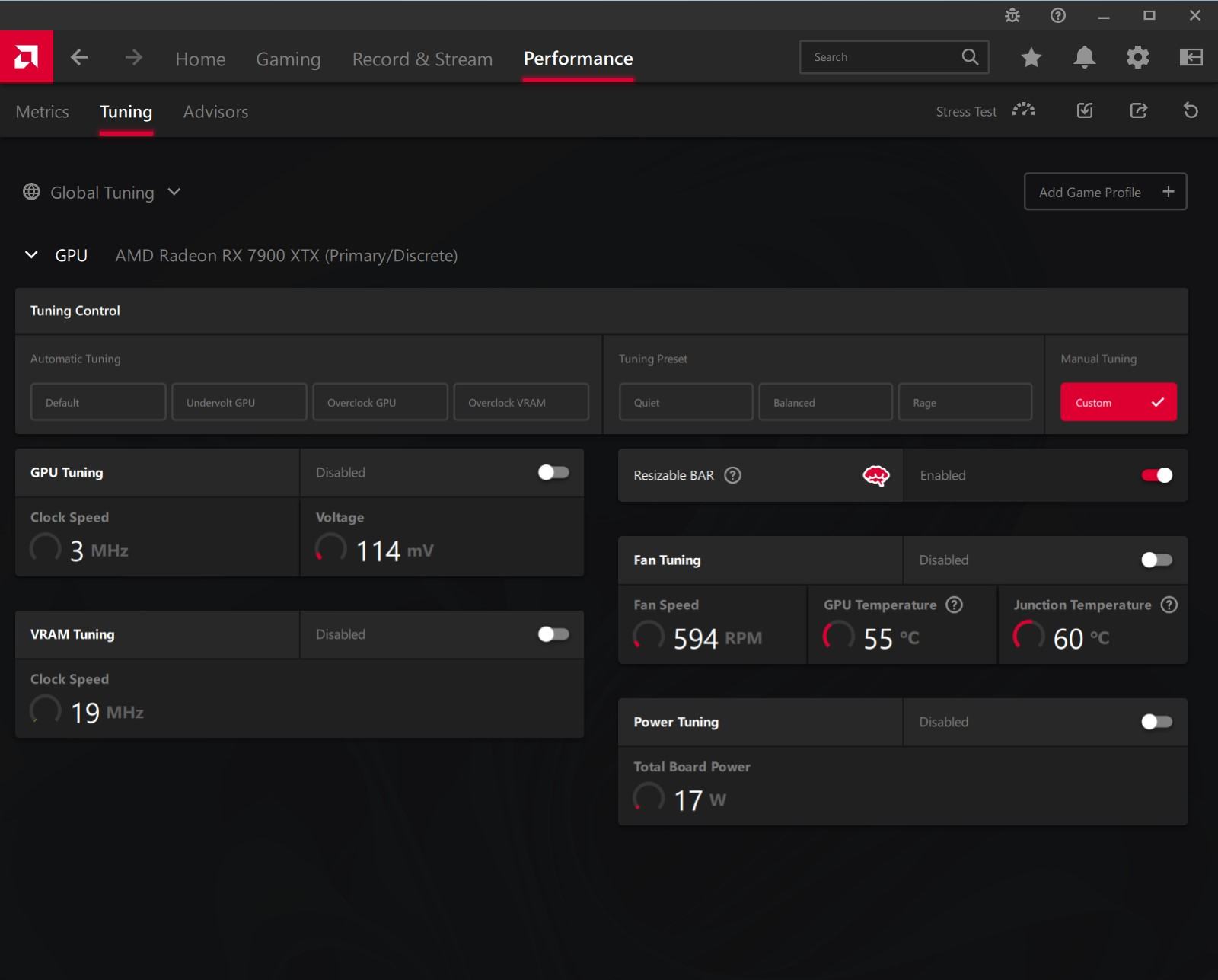The image size is (1218, 980).
Task: Select the Tuning subtab
Action: point(126,112)
